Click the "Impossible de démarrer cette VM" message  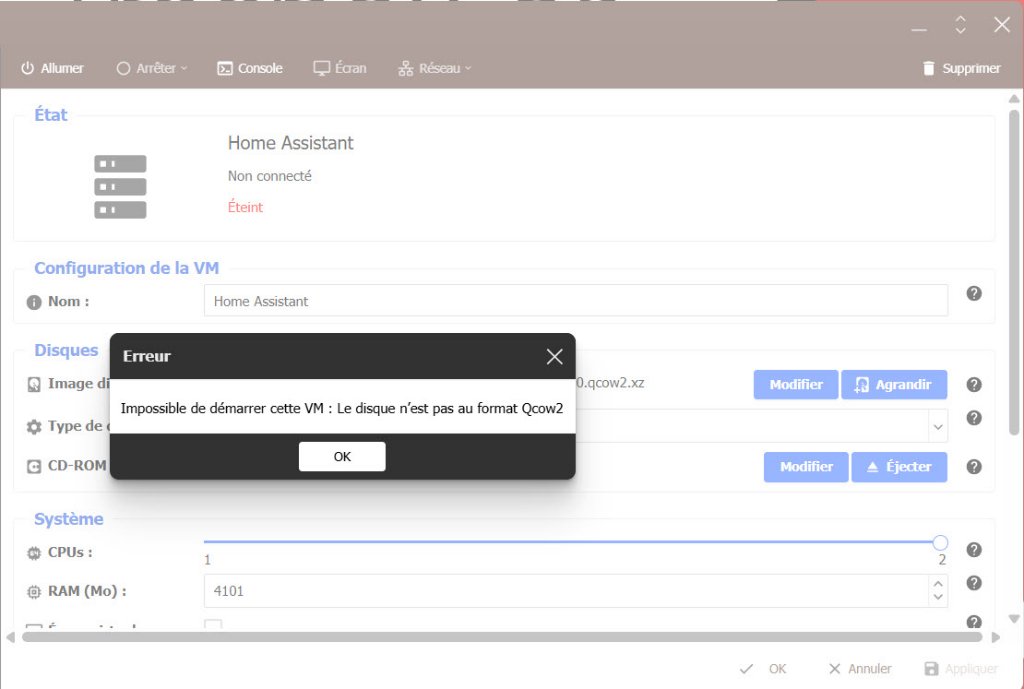tap(342, 408)
